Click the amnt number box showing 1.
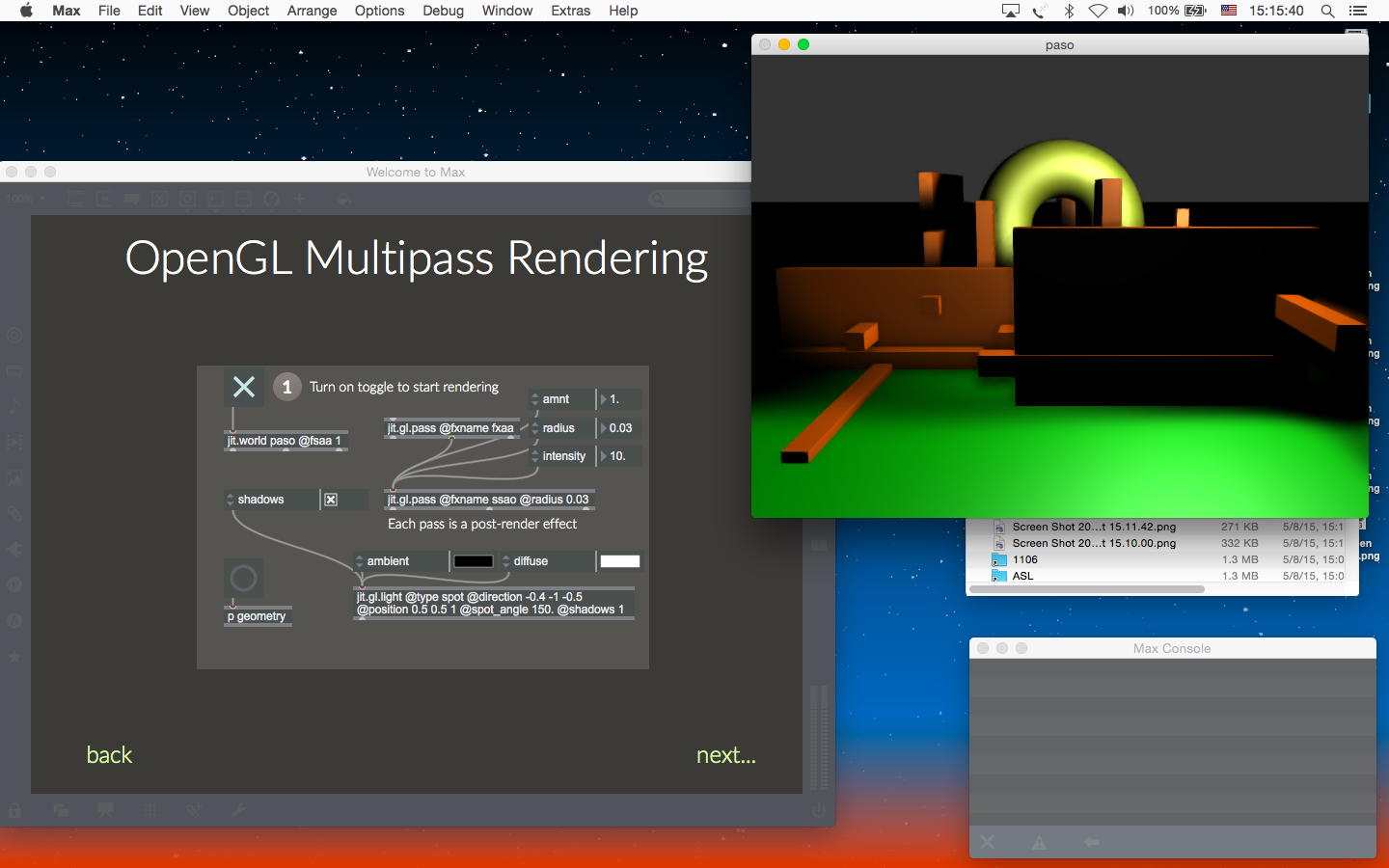This screenshot has height=868, width=1389. [x=620, y=399]
